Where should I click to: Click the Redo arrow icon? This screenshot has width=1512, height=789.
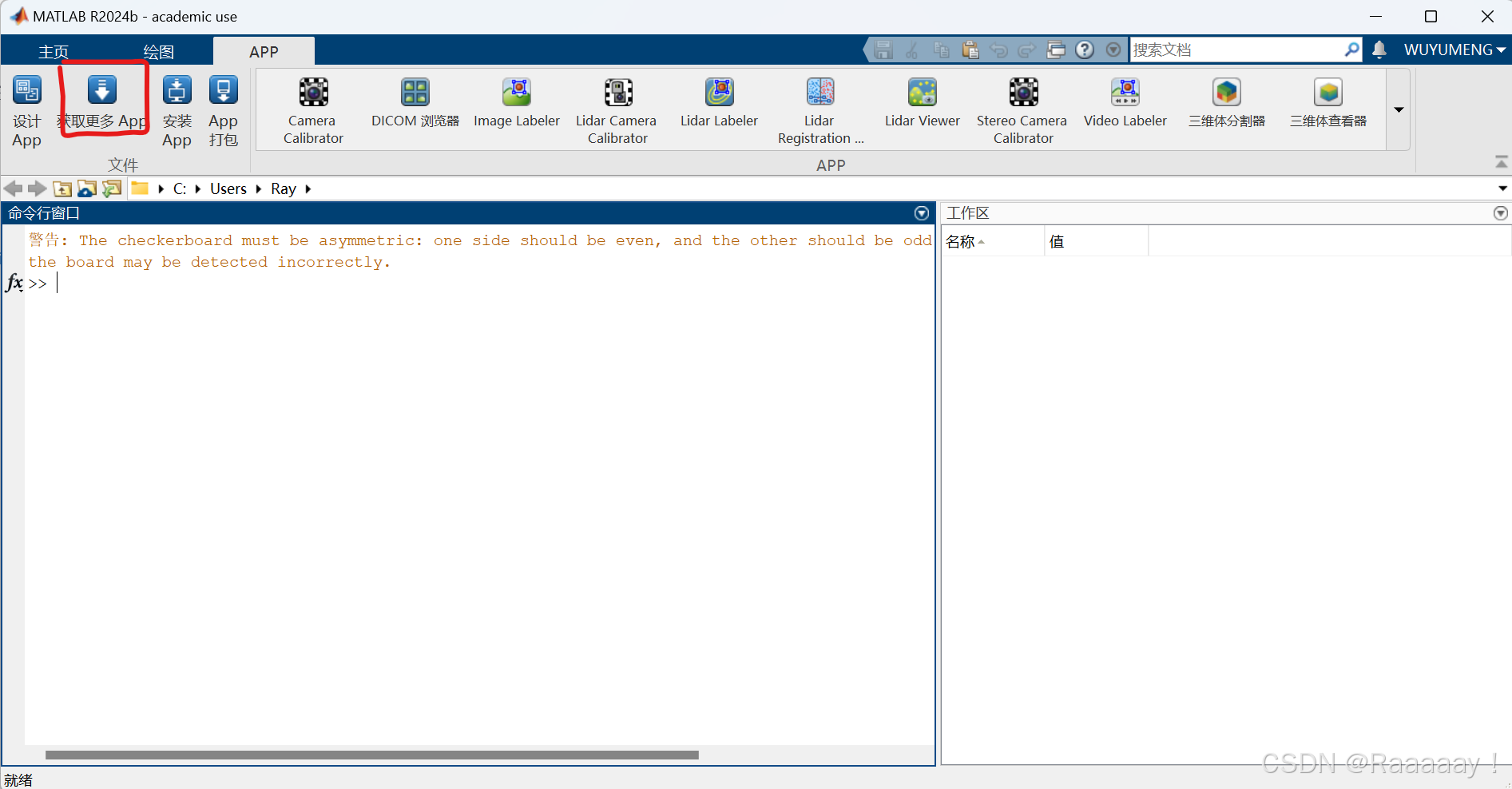tap(1027, 50)
